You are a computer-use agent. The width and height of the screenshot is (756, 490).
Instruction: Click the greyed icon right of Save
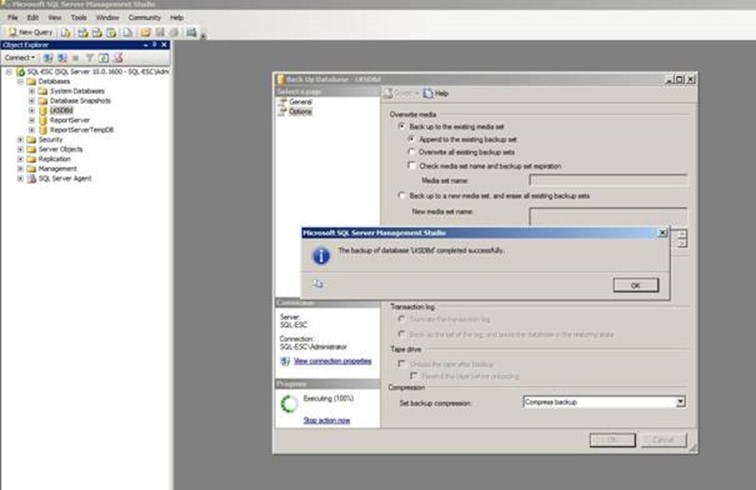pyautogui.click(x=174, y=32)
